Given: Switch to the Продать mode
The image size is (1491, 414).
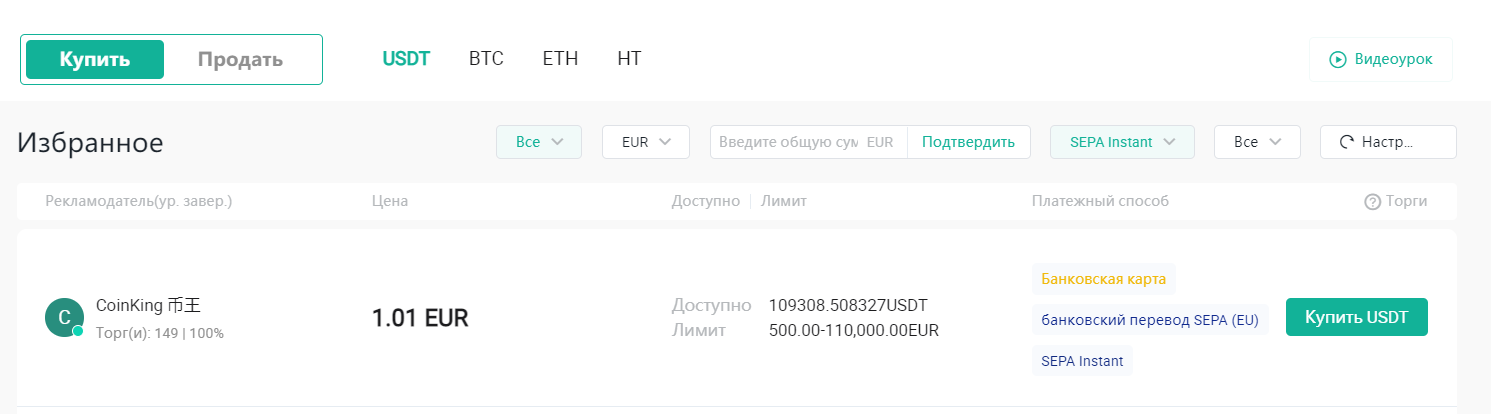Looking at the screenshot, I should (240, 60).
